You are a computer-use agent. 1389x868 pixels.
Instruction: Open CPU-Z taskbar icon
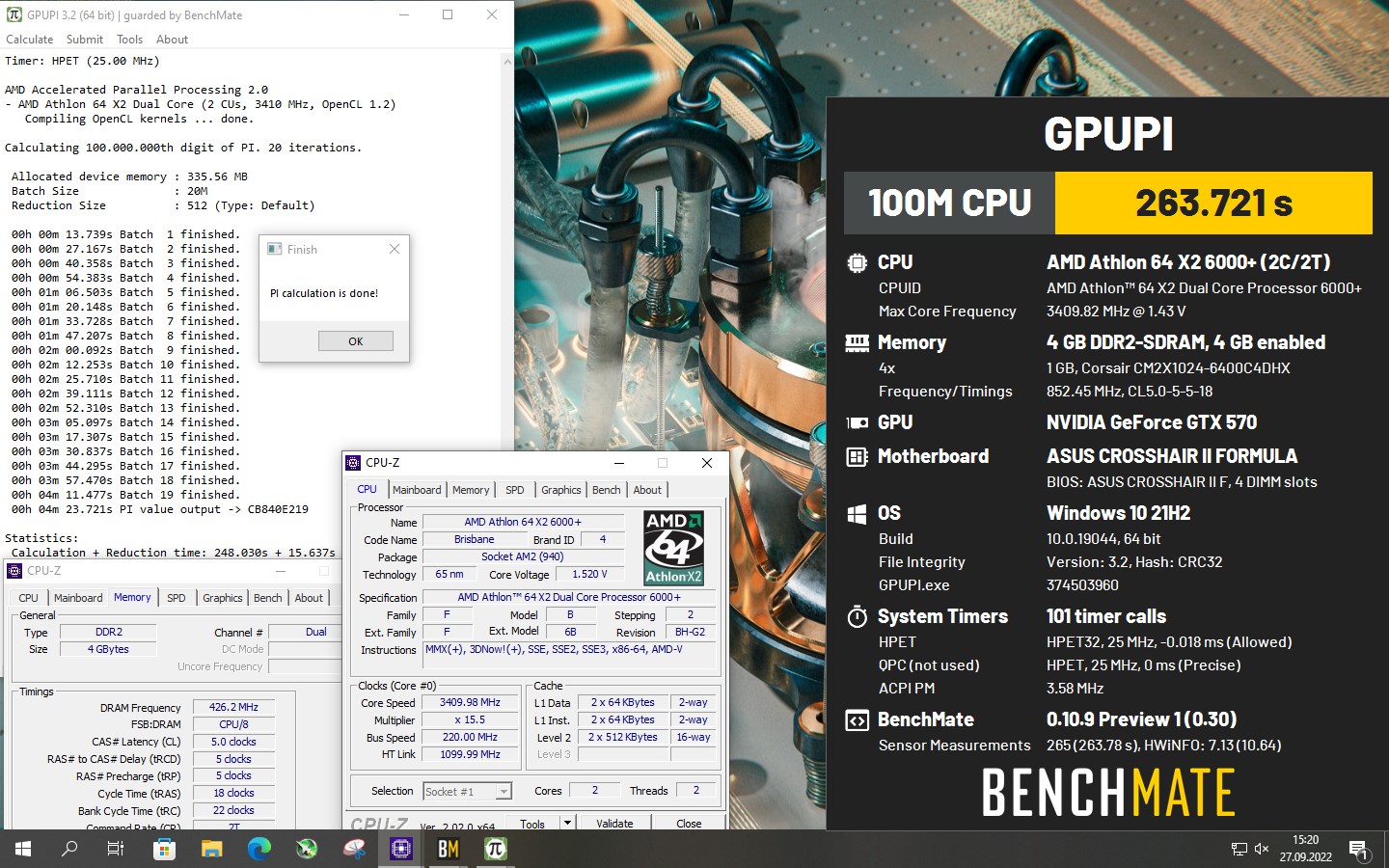click(401, 849)
